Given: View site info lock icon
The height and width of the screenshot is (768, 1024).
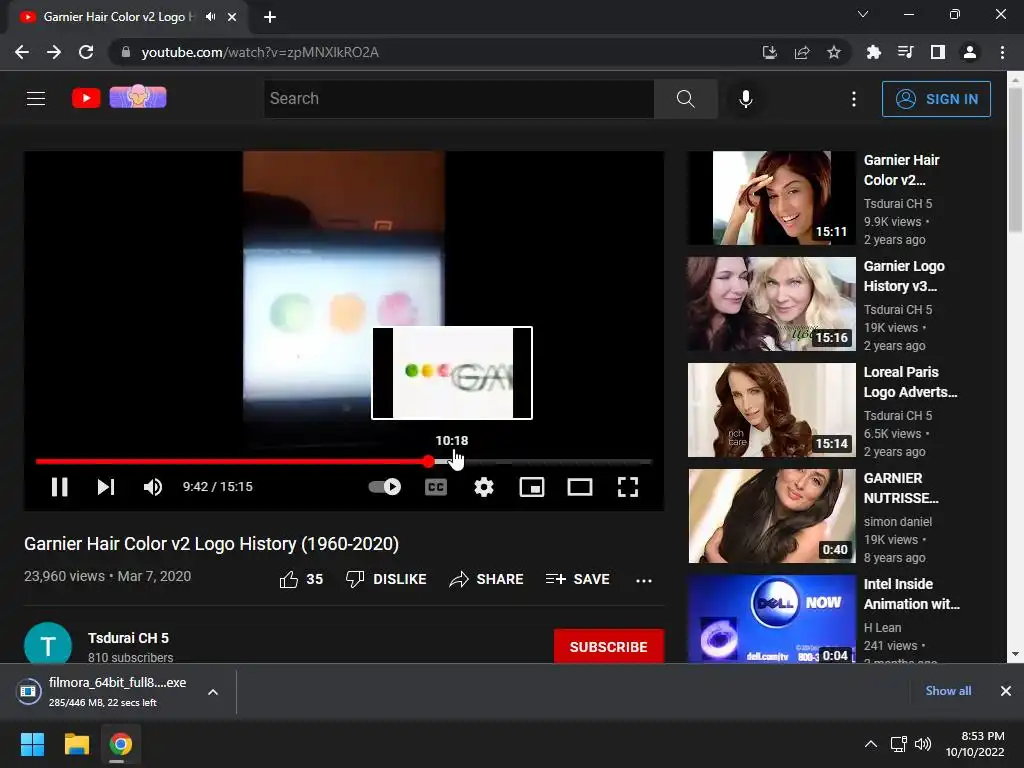Looking at the screenshot, I should tap(126, 52).
